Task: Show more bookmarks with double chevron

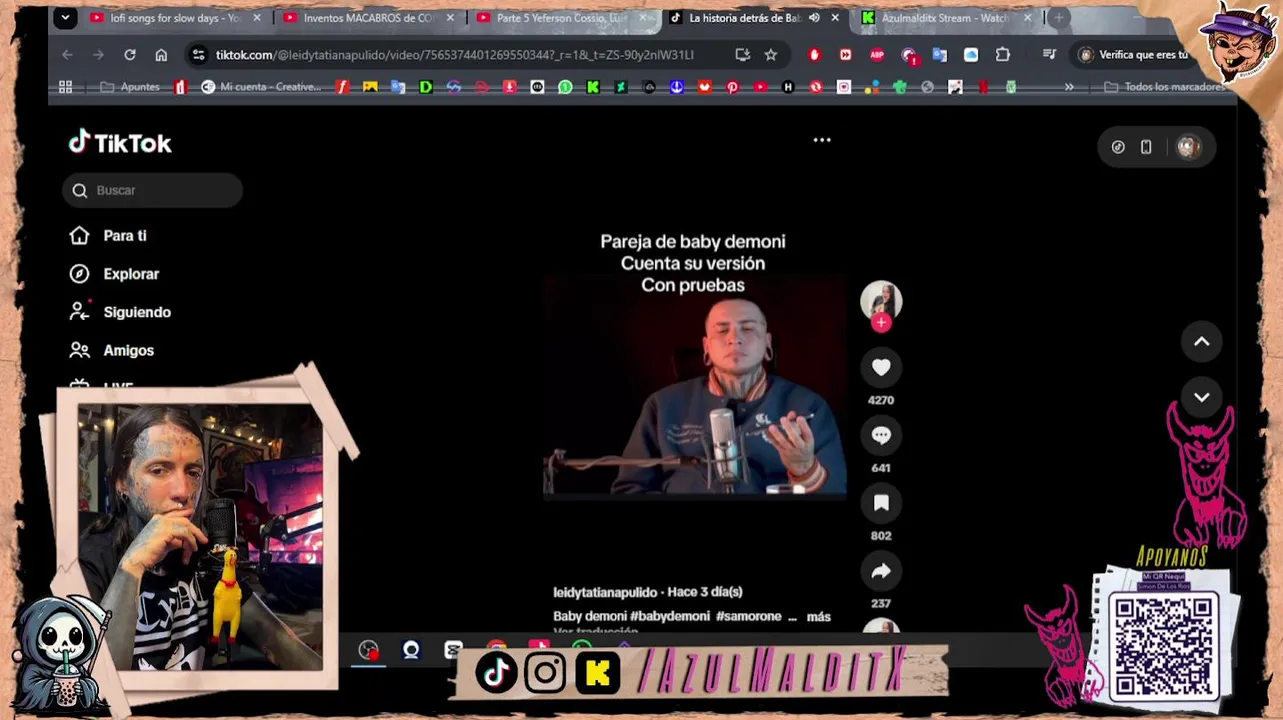Action: (1069, 87)
